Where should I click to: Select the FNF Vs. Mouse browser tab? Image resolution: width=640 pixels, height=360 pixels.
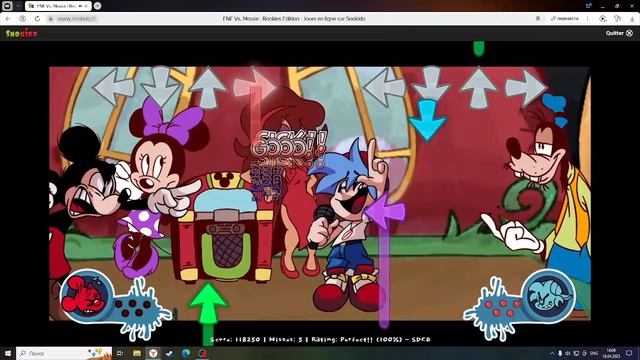tap(57, 6)
